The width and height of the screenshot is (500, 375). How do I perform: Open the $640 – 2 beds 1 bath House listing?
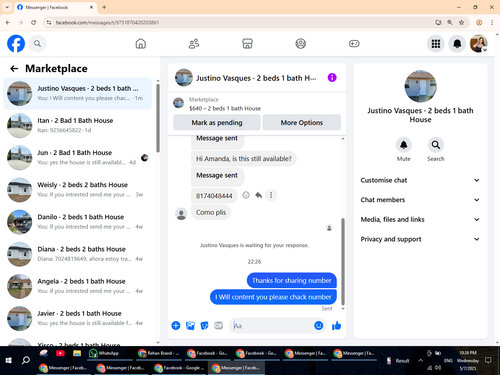[x=225, y=108]
